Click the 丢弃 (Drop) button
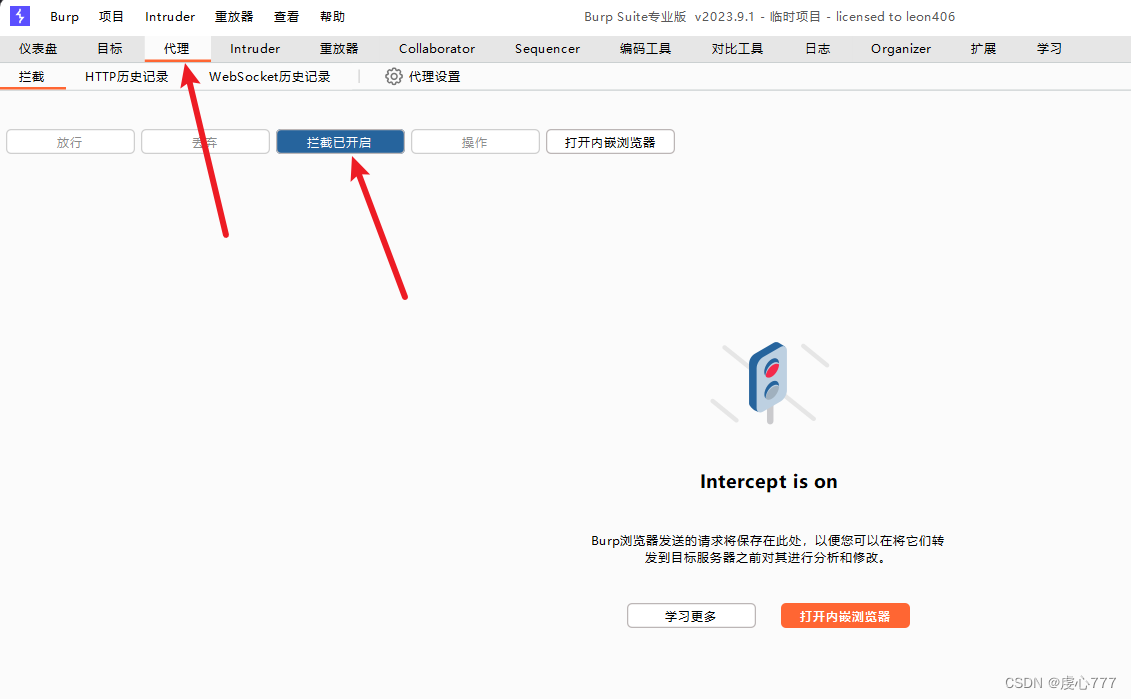 [205, 141]
